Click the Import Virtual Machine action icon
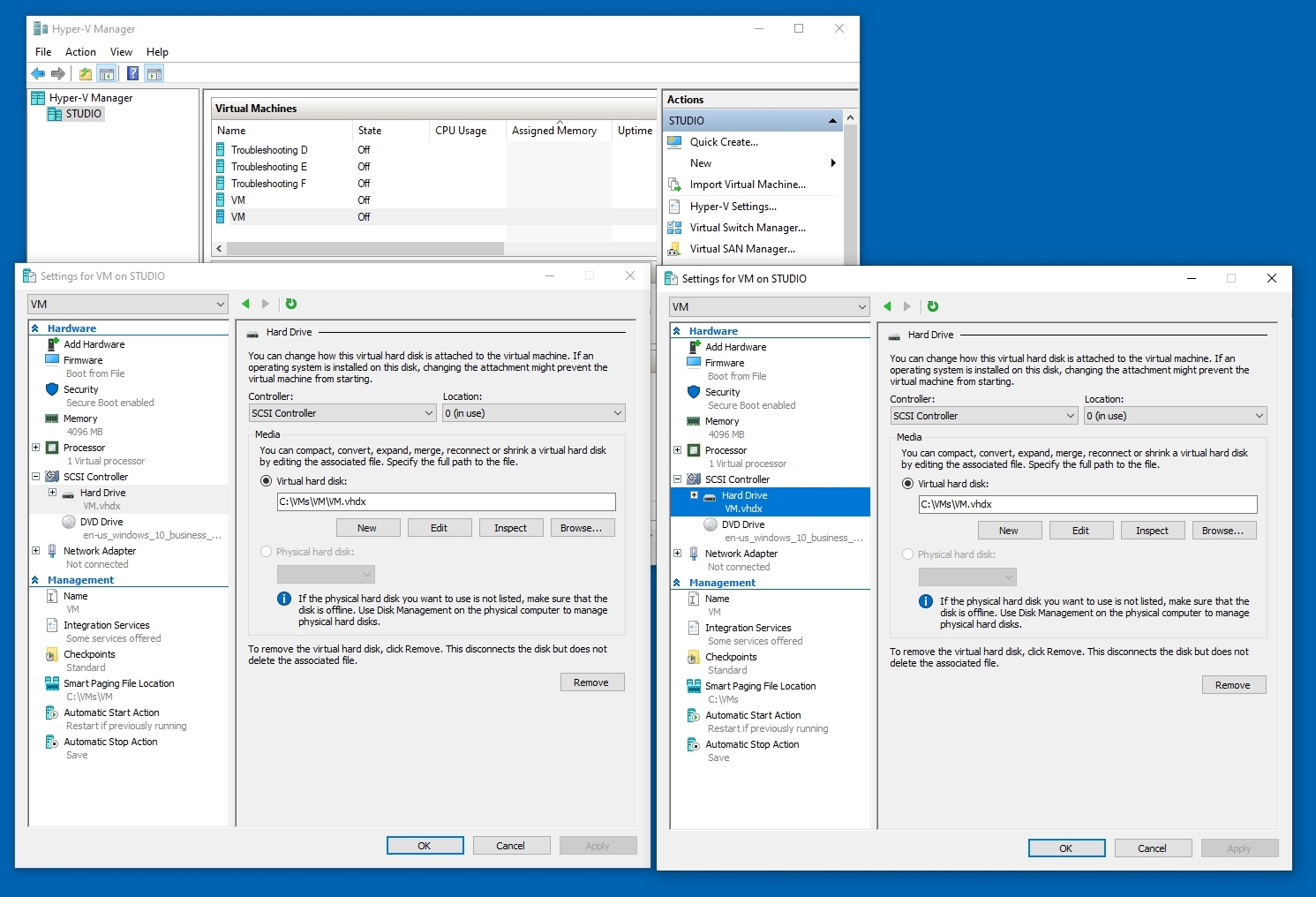 (673, 185)
